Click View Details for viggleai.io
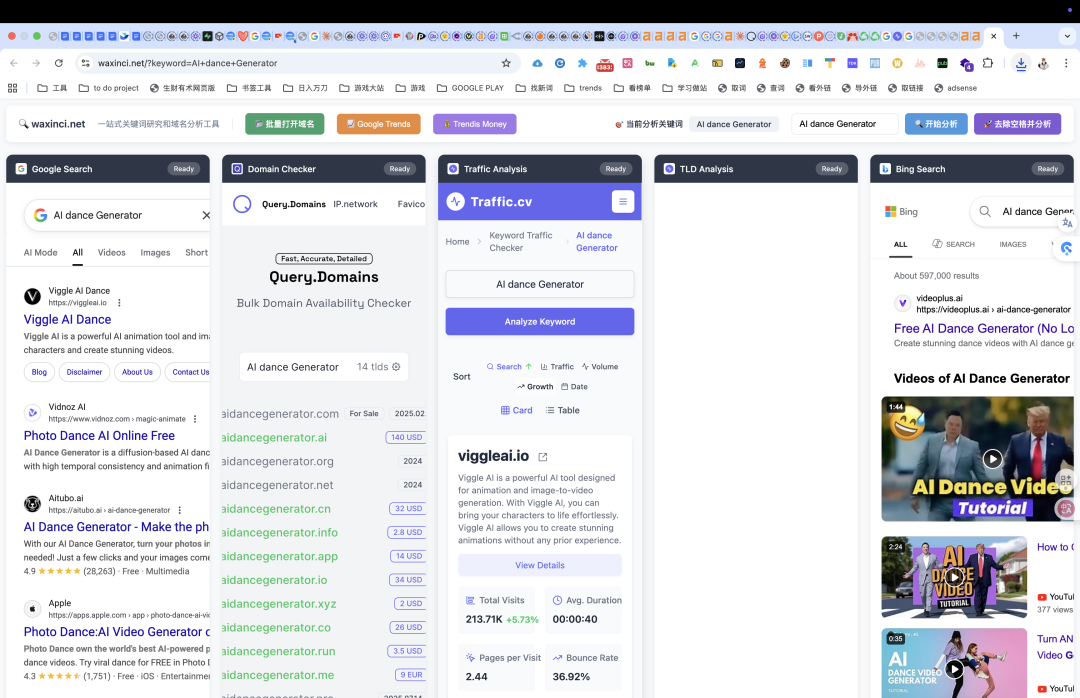1080x698 pixels. [540, 565]
